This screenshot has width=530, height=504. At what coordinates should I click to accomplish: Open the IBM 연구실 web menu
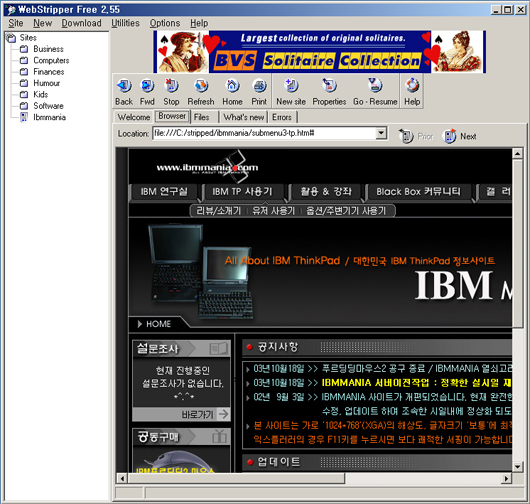tap(164, 192)
